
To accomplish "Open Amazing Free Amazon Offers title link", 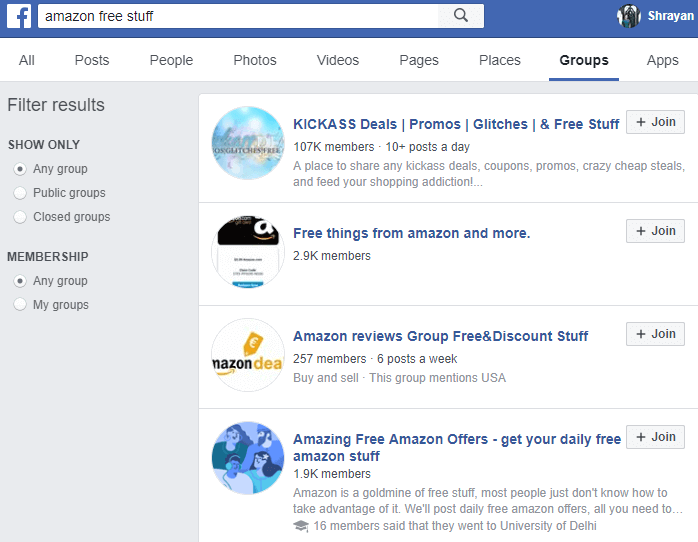I will click(x=457, y=448).
